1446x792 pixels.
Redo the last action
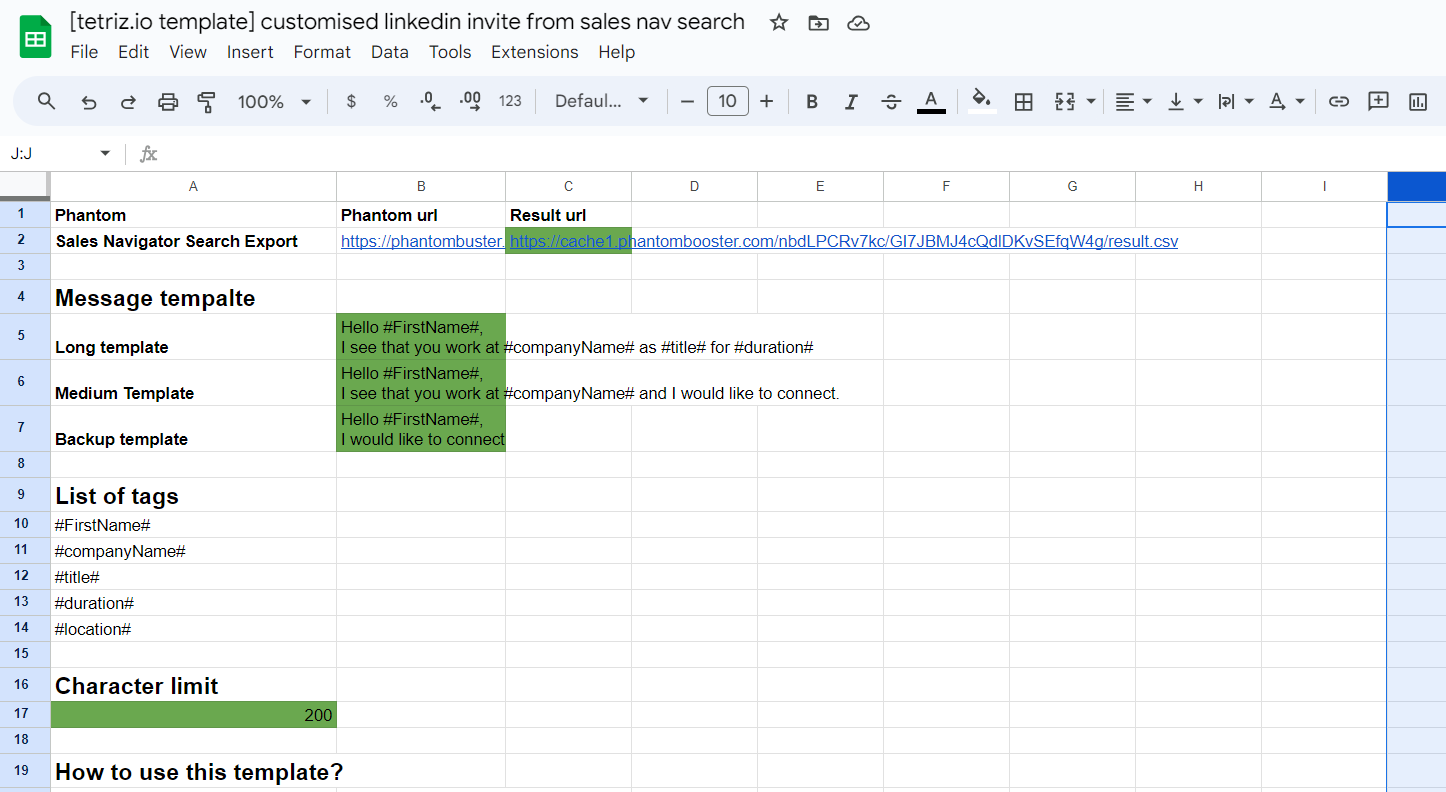tap(128, 101)
